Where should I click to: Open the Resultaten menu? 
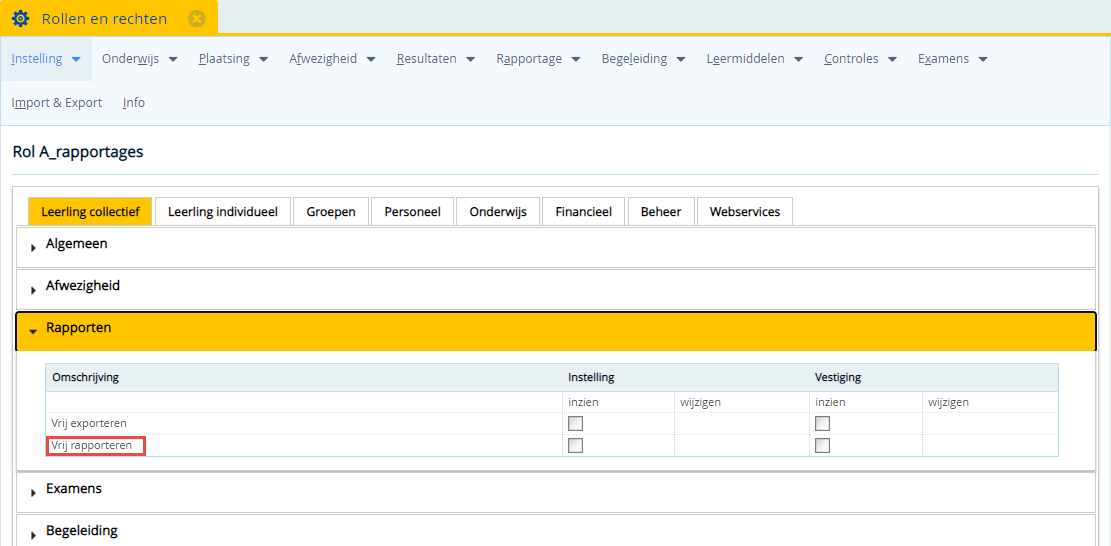click(436, 59)
